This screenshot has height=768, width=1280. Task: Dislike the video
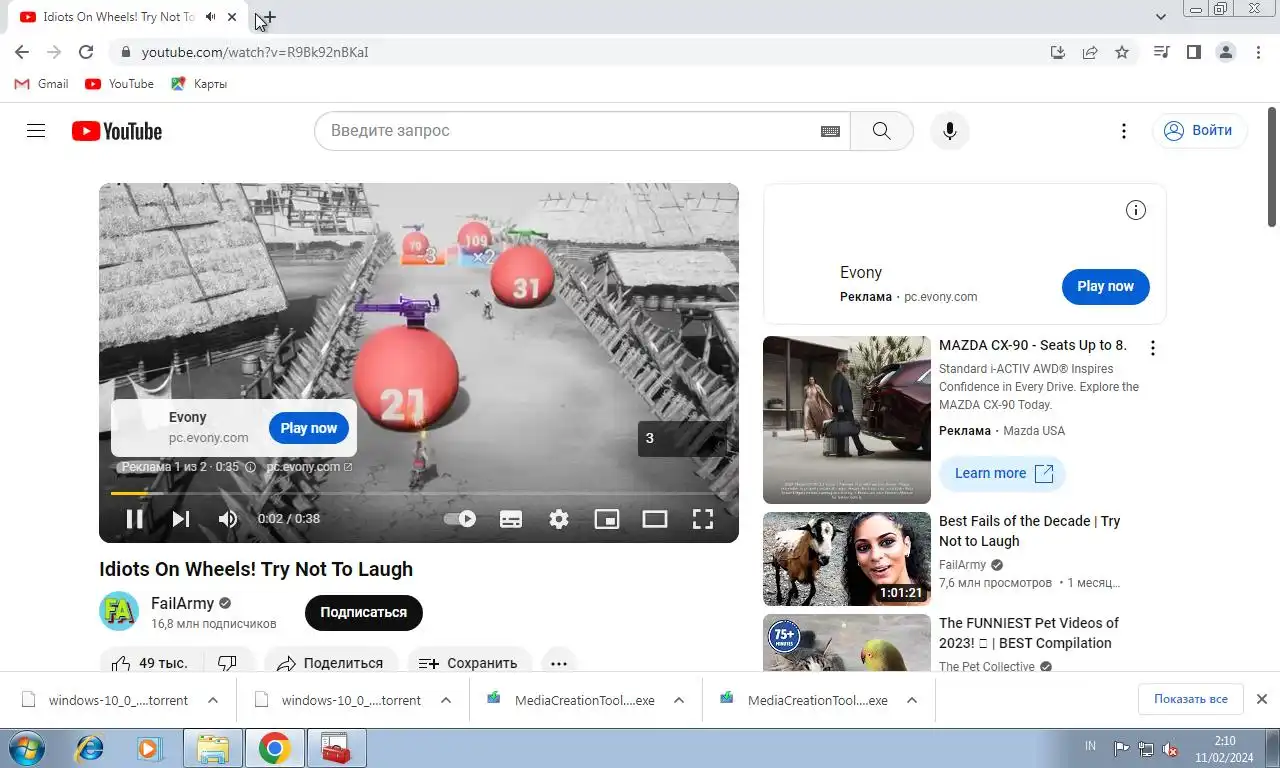click(x=227, y=663)
